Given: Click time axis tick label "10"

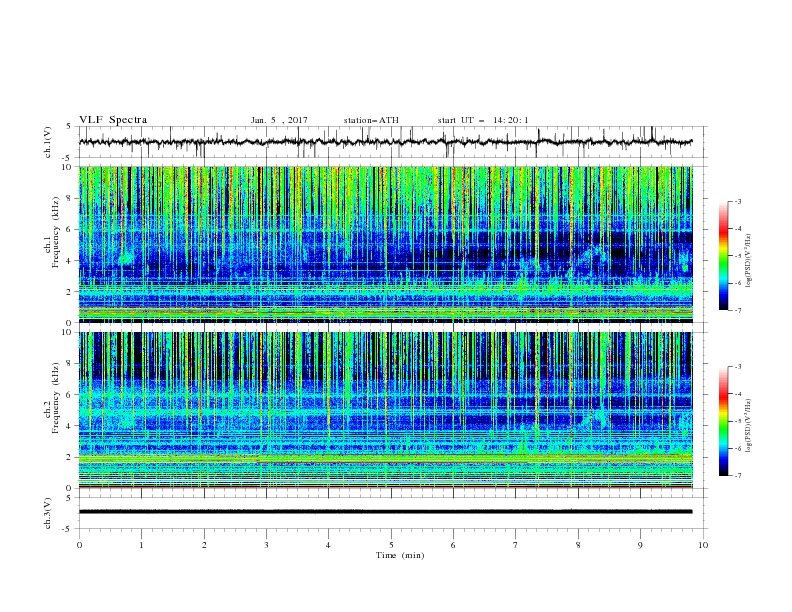Looking at the screenshot, I should (x=703, y=545).
